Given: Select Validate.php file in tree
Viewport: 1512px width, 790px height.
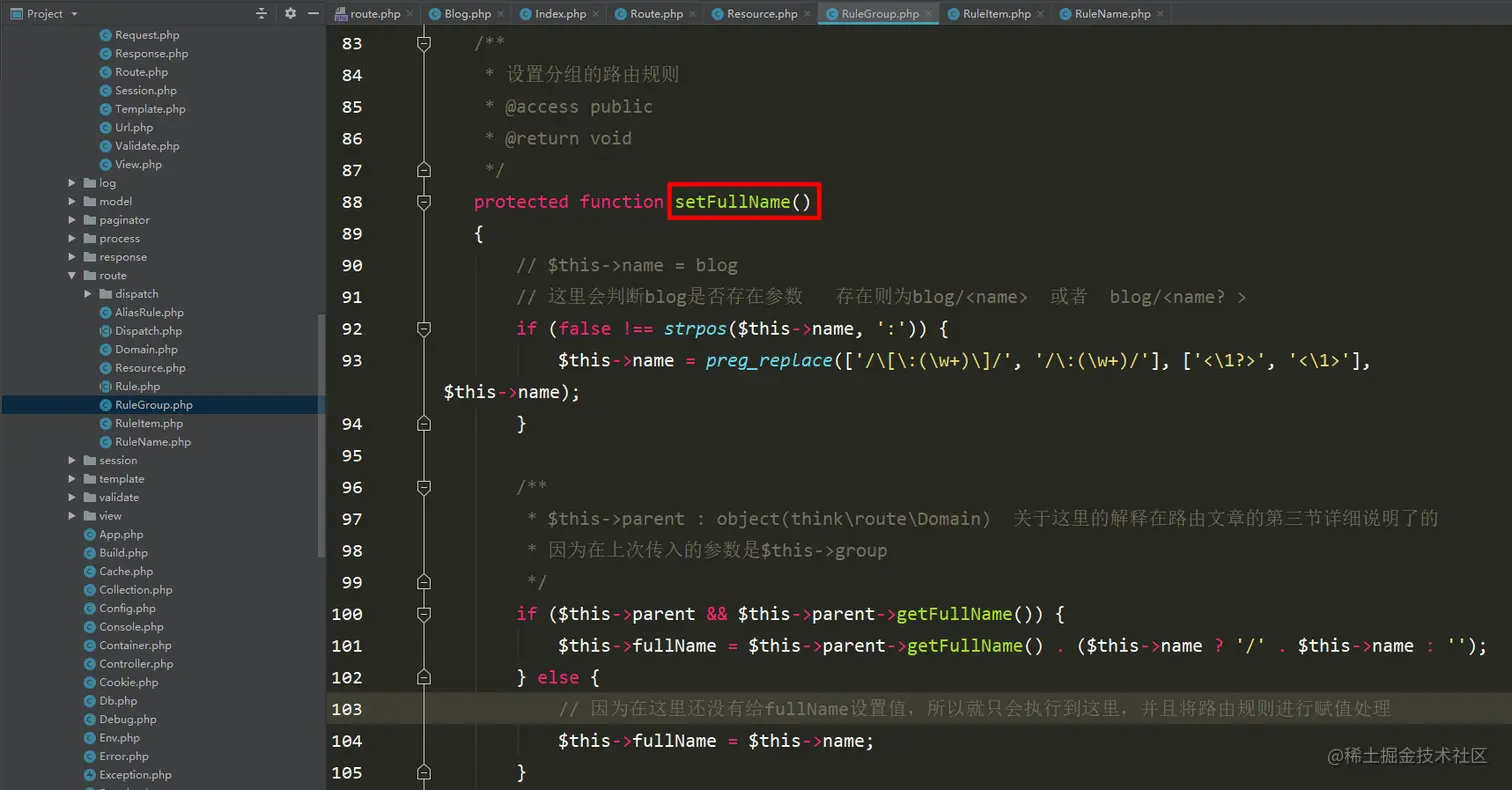Looking at the screenshot, I should 147,146.
